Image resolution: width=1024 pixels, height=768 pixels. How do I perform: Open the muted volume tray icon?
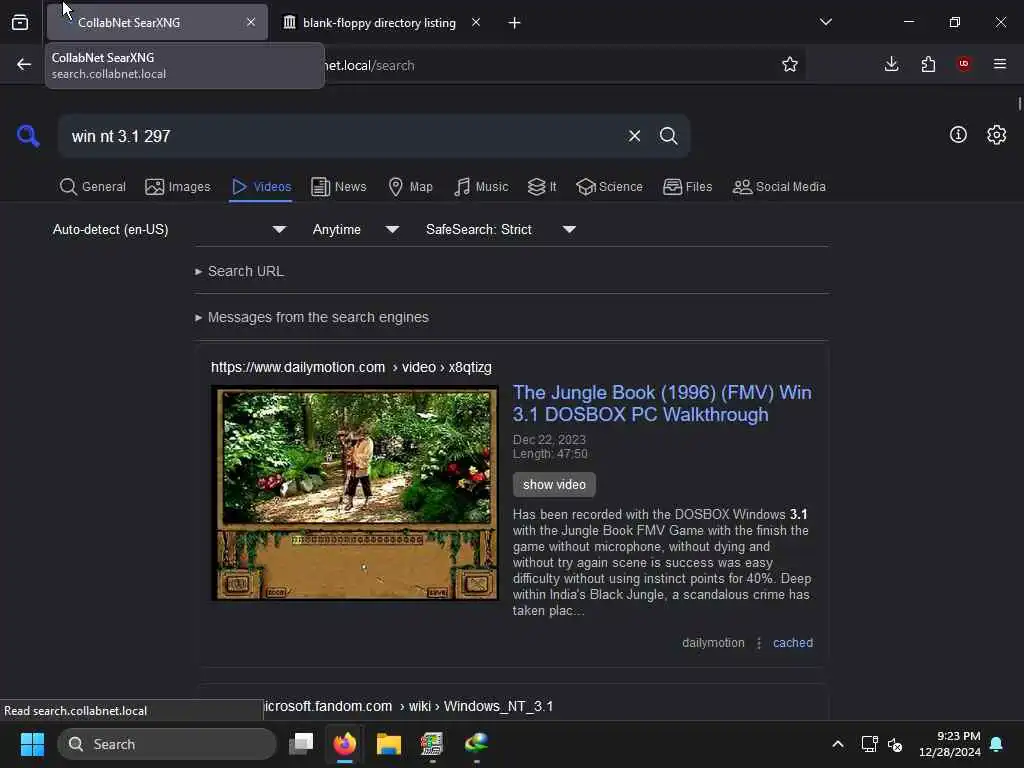tap(895, 744)
